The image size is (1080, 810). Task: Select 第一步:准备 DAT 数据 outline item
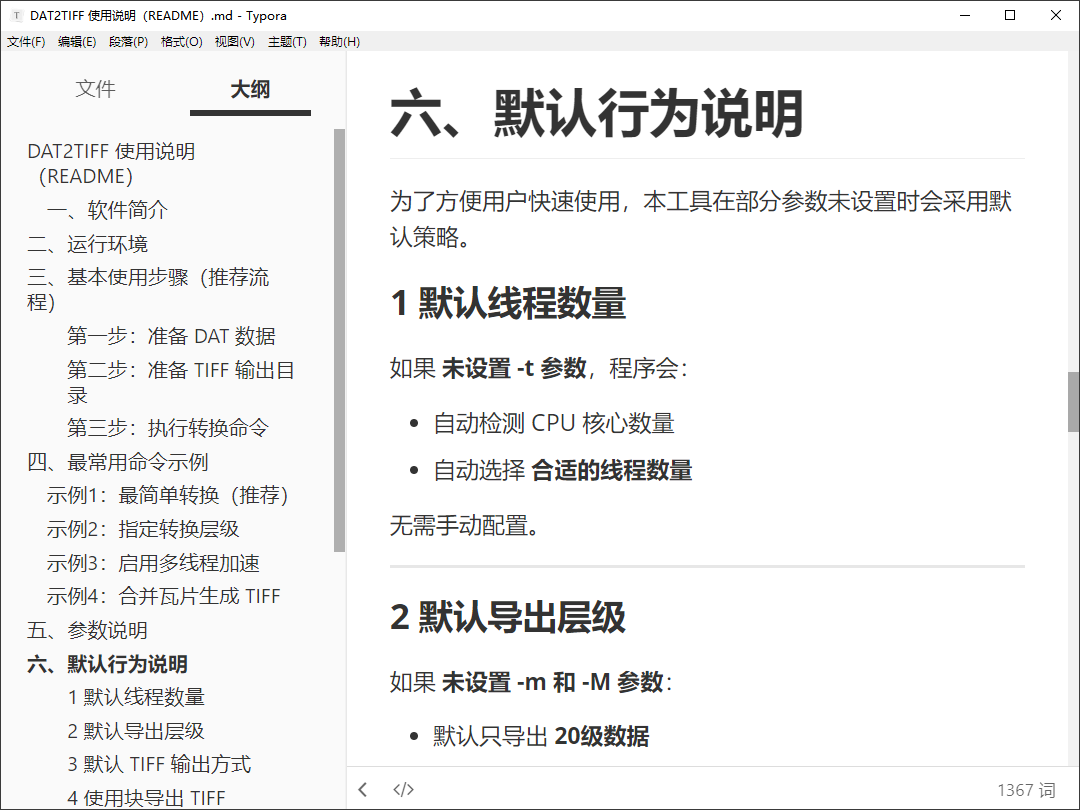(172, 336)
